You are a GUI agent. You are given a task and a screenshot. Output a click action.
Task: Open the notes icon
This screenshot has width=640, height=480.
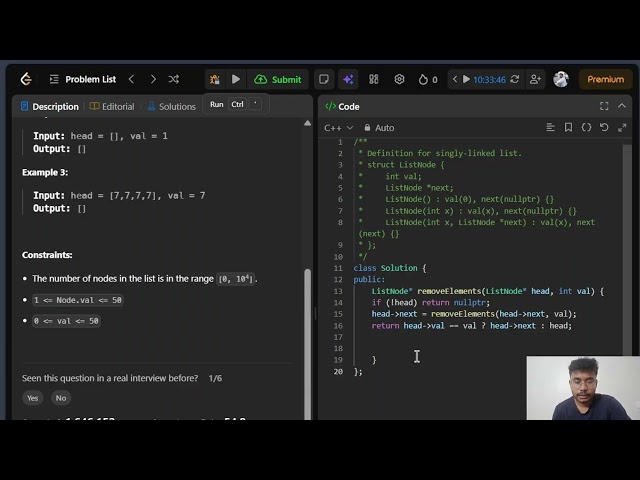point(324,79)
